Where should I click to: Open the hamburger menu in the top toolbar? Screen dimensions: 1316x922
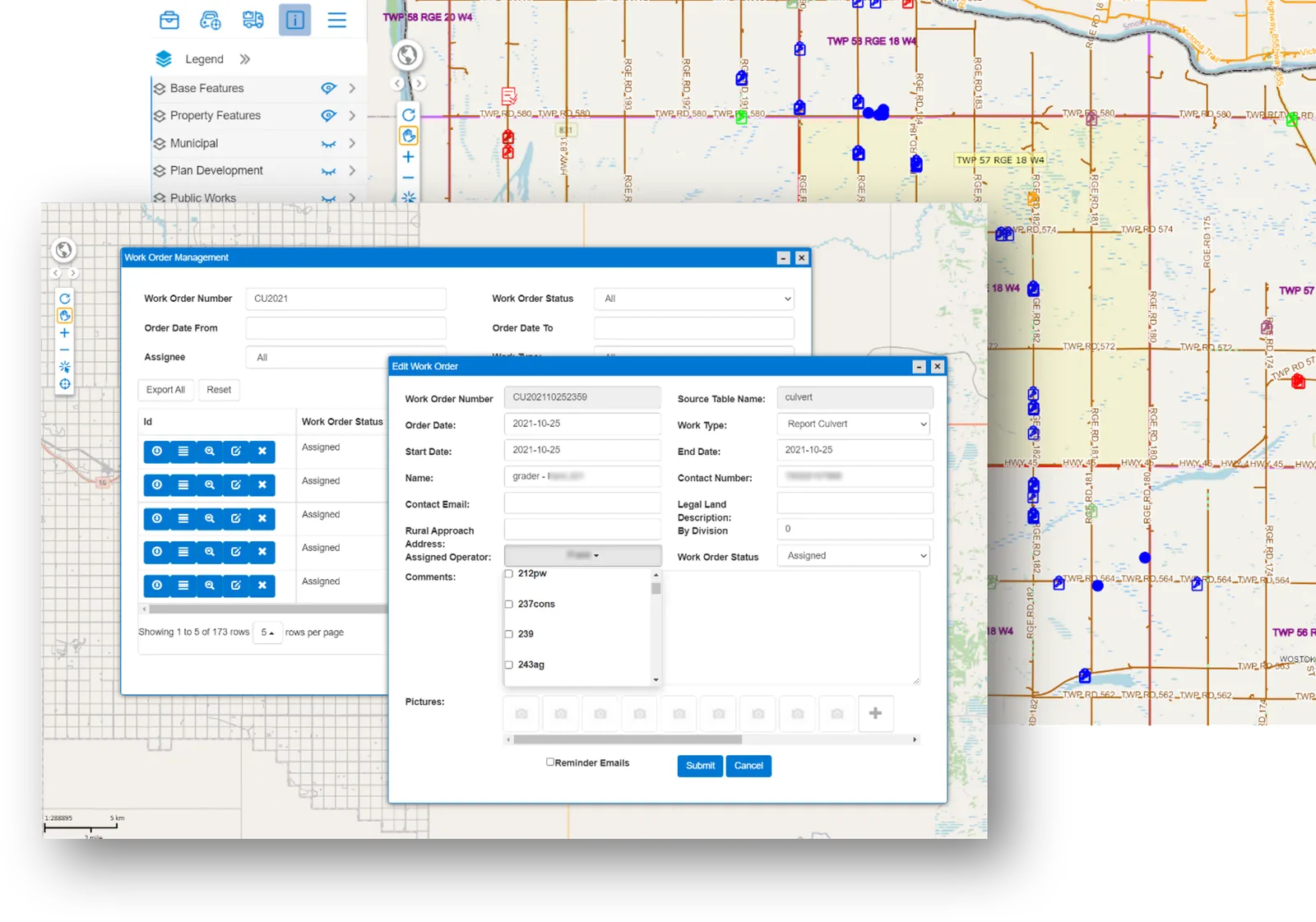(x=337, y=20)
